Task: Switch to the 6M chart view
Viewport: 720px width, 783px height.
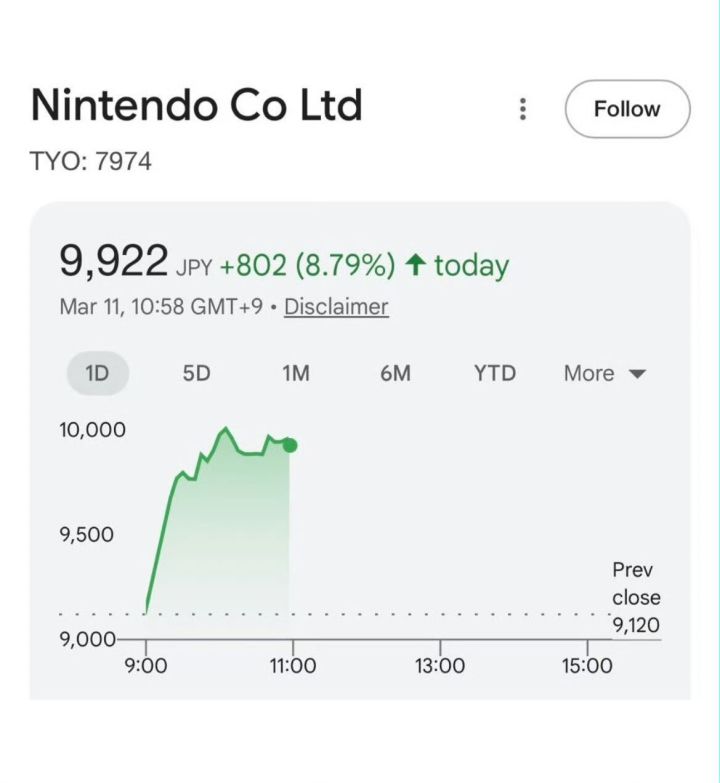Action: click(x=395, y=373)
